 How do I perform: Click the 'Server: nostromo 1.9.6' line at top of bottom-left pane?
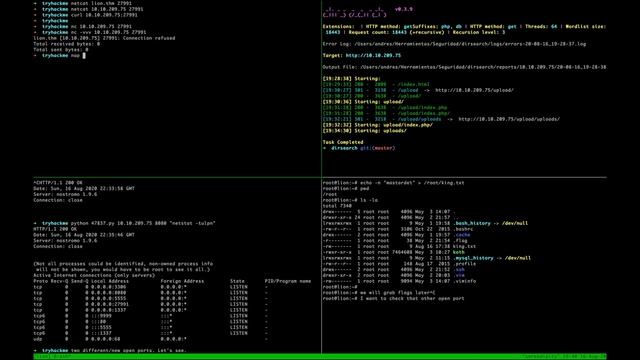coord(65,194)
